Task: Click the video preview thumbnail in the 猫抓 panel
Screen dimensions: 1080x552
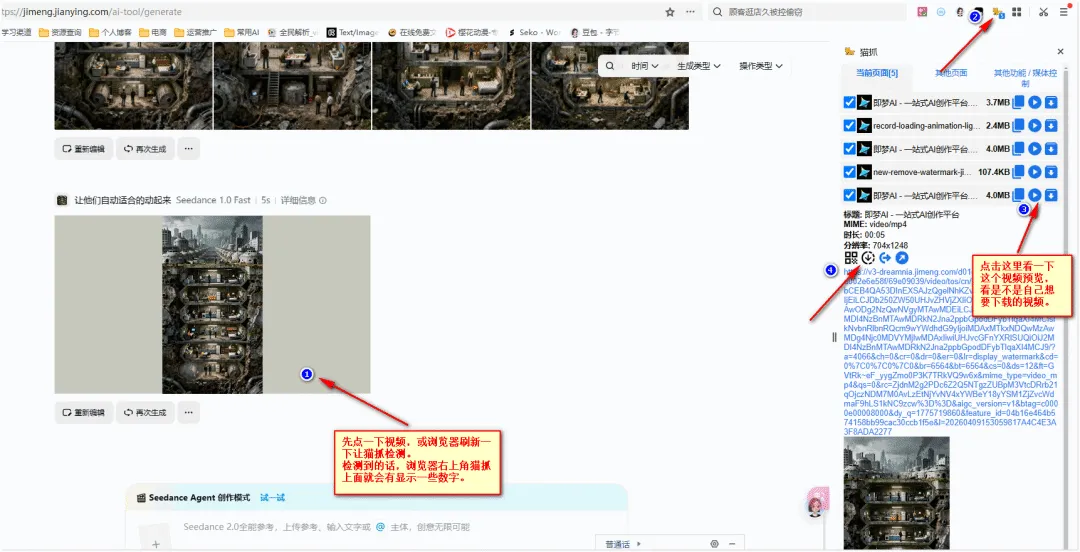Action: pyautogui.click(x=896, y=493)
